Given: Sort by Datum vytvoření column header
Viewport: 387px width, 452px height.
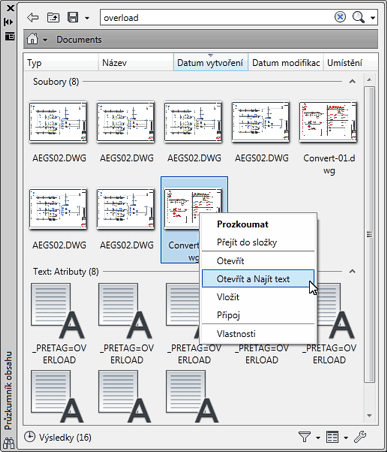Looking at the screenshot, I should pos(210,62).
